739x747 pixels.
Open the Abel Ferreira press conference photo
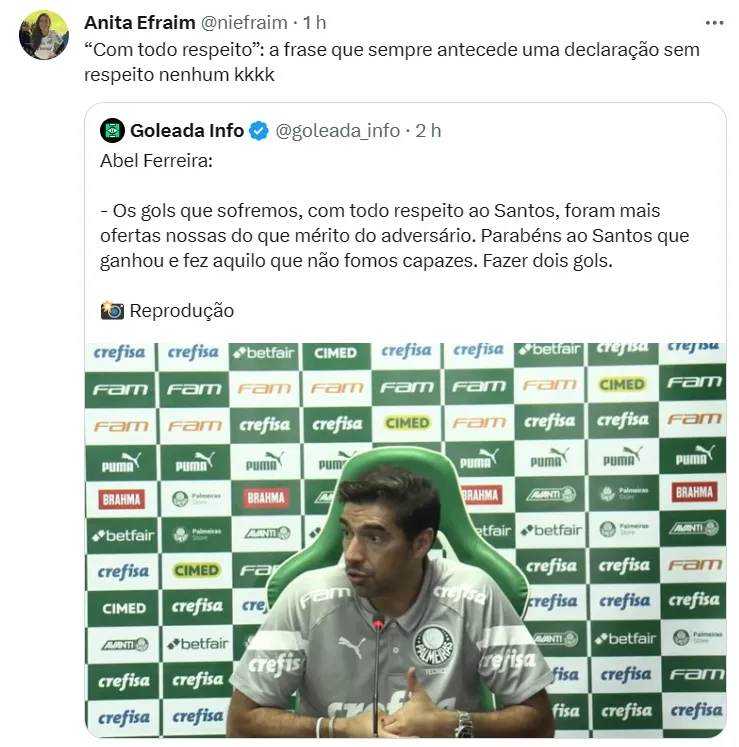point(405,540)
